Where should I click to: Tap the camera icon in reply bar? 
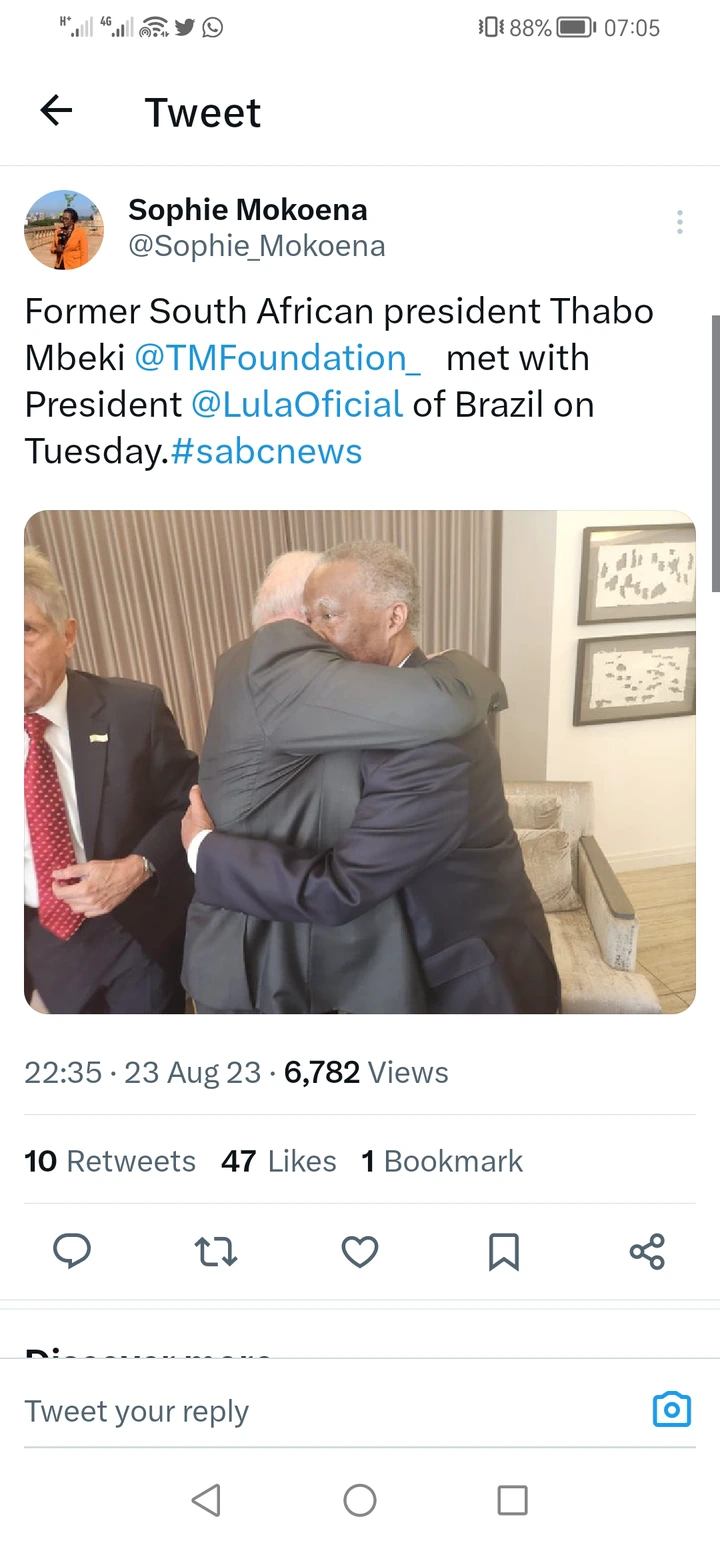[x=672, y=1409]
